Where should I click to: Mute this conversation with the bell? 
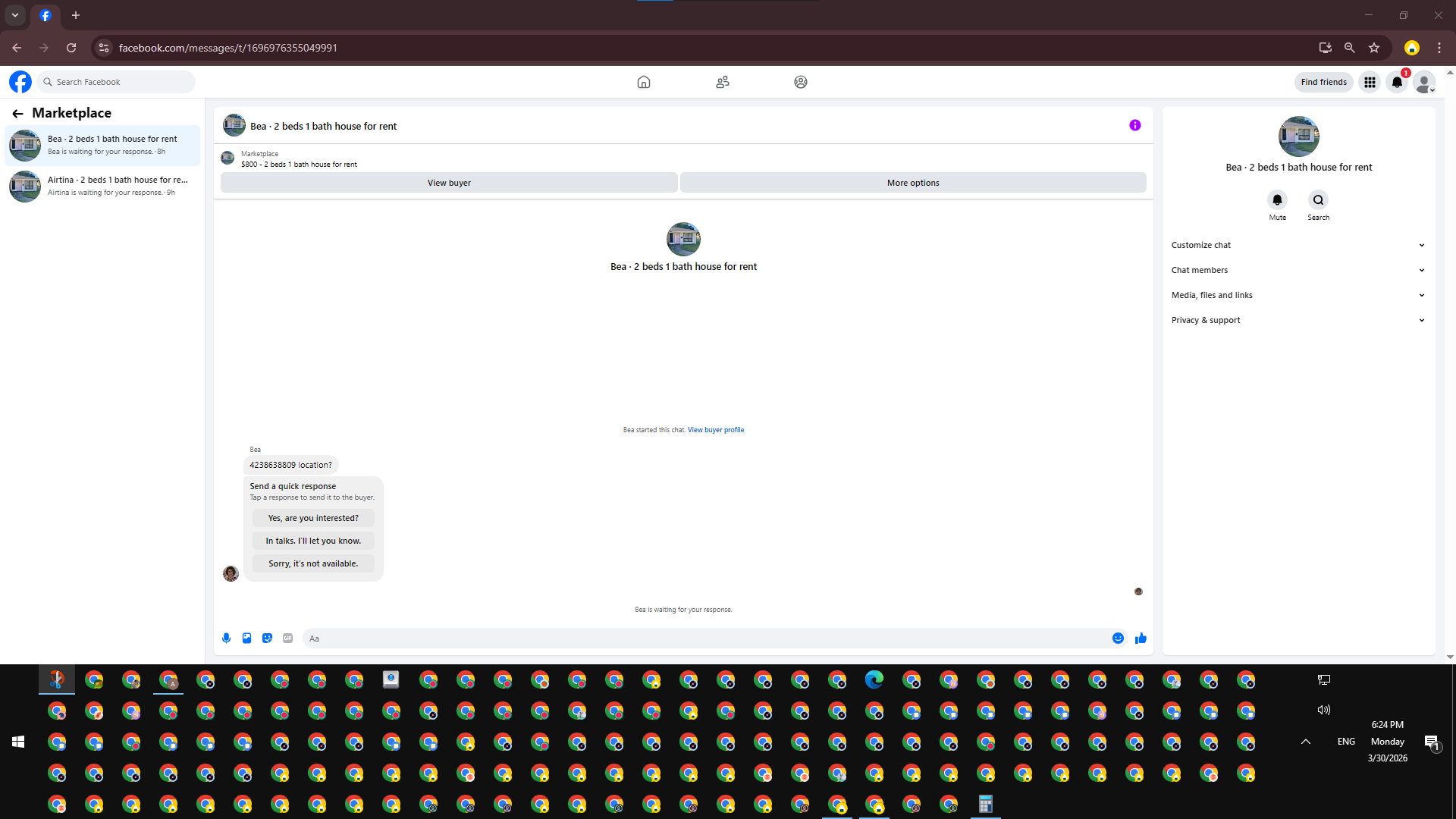coord(1277,200)
